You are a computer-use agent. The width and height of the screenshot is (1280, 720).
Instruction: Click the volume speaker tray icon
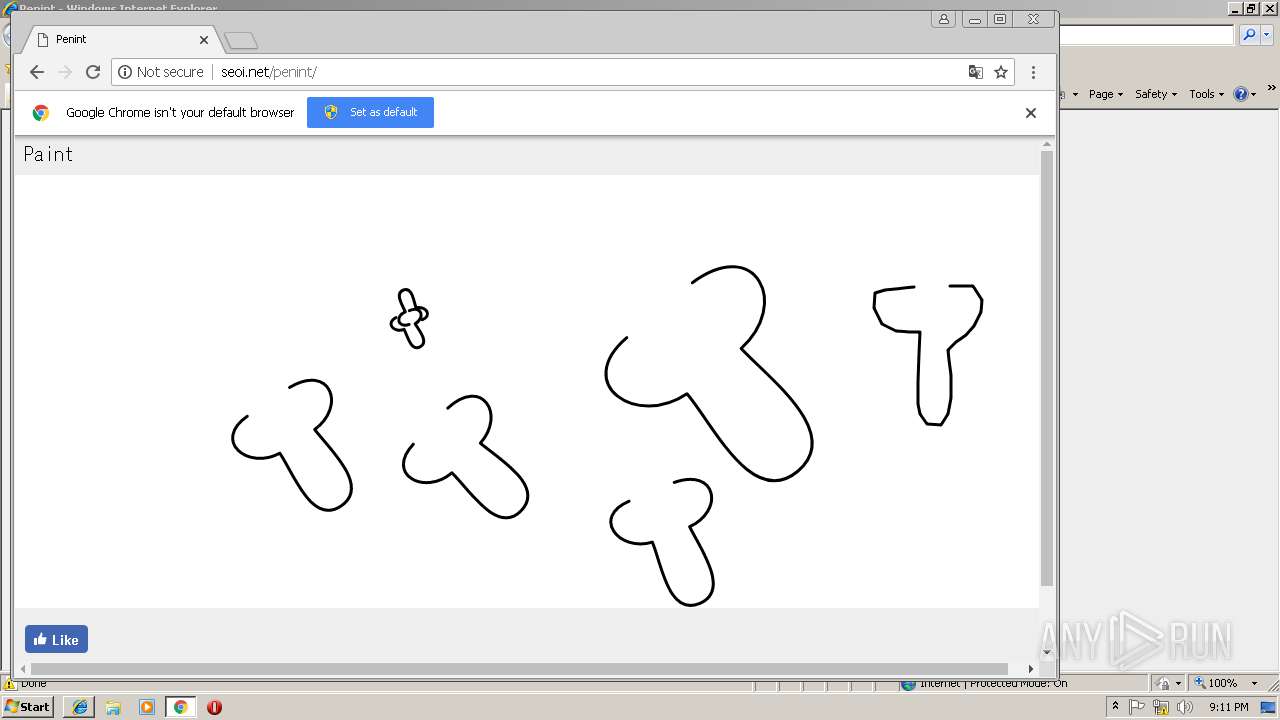tap(1185, 707)
